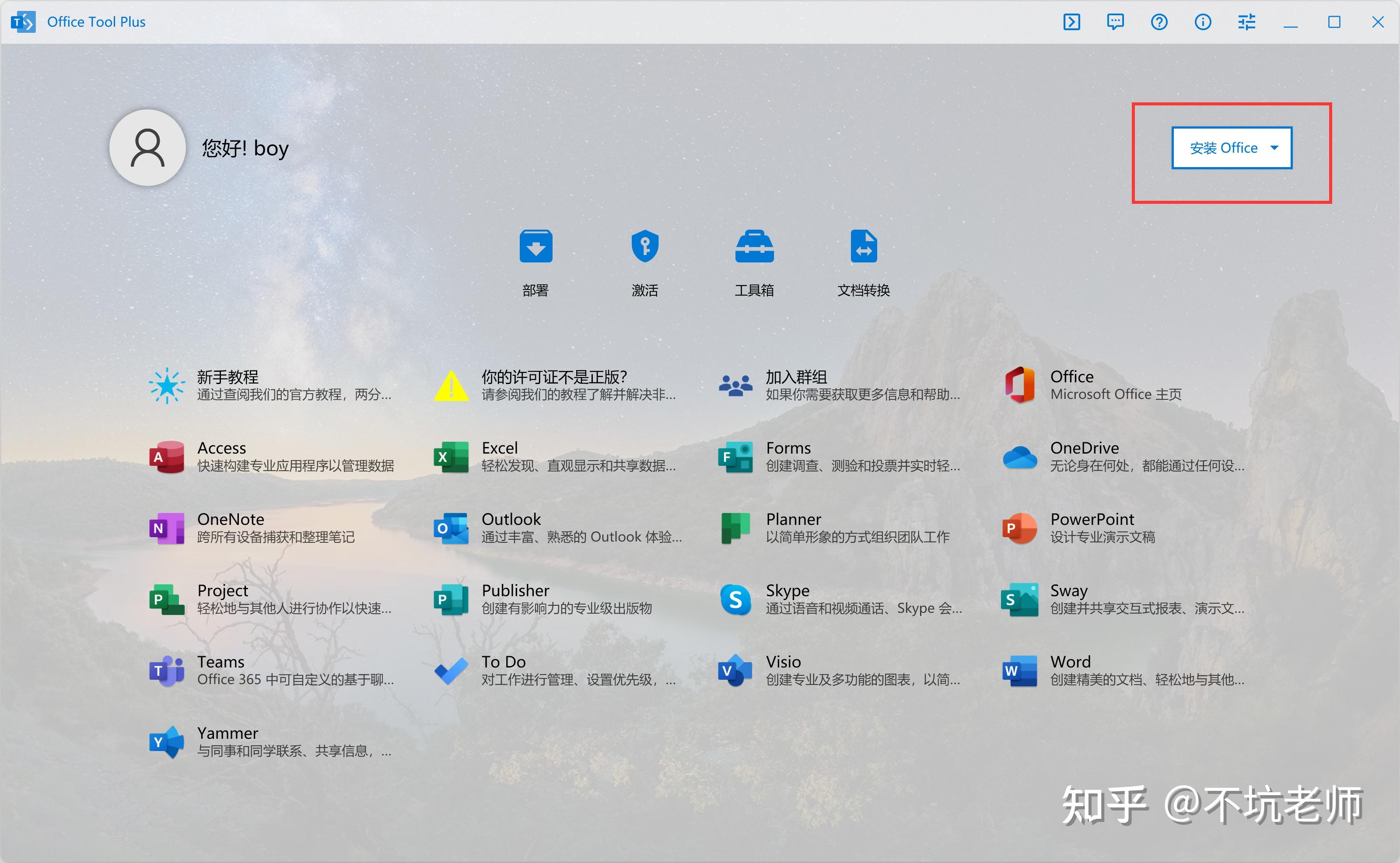Click the user avatar picture

(148, 148)
